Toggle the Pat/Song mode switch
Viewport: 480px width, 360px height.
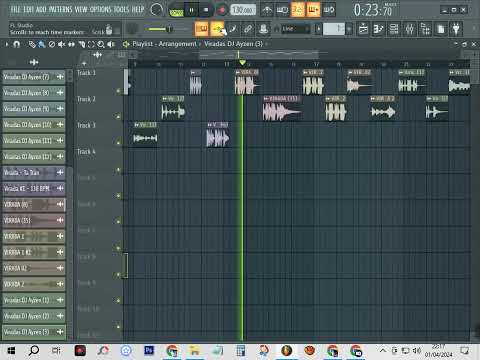pos(176,11)
